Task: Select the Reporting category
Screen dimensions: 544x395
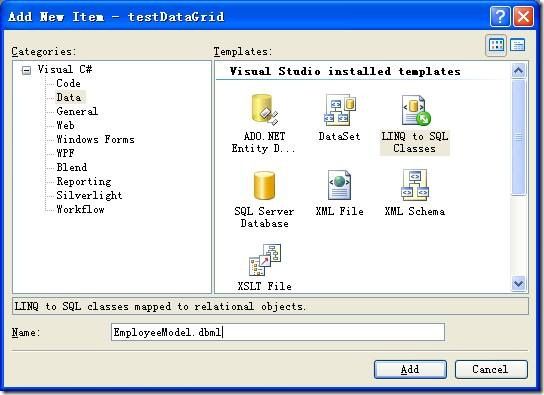Action: 84,181
